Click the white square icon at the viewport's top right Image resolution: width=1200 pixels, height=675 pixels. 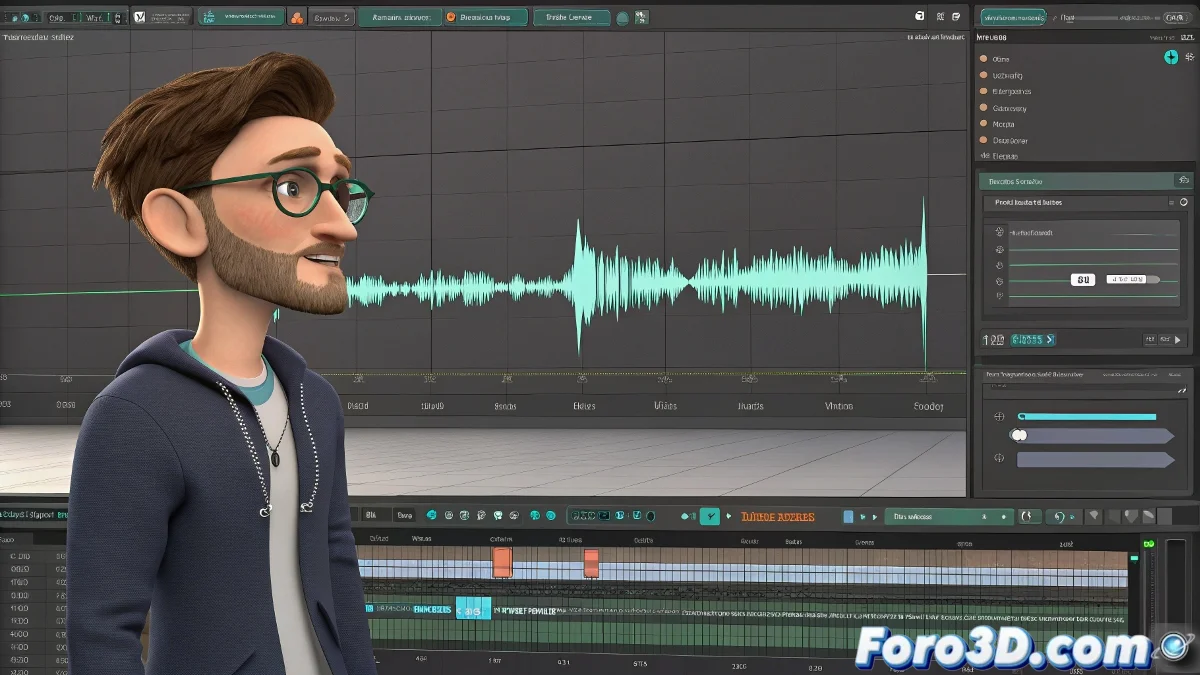tap(920, 16)
